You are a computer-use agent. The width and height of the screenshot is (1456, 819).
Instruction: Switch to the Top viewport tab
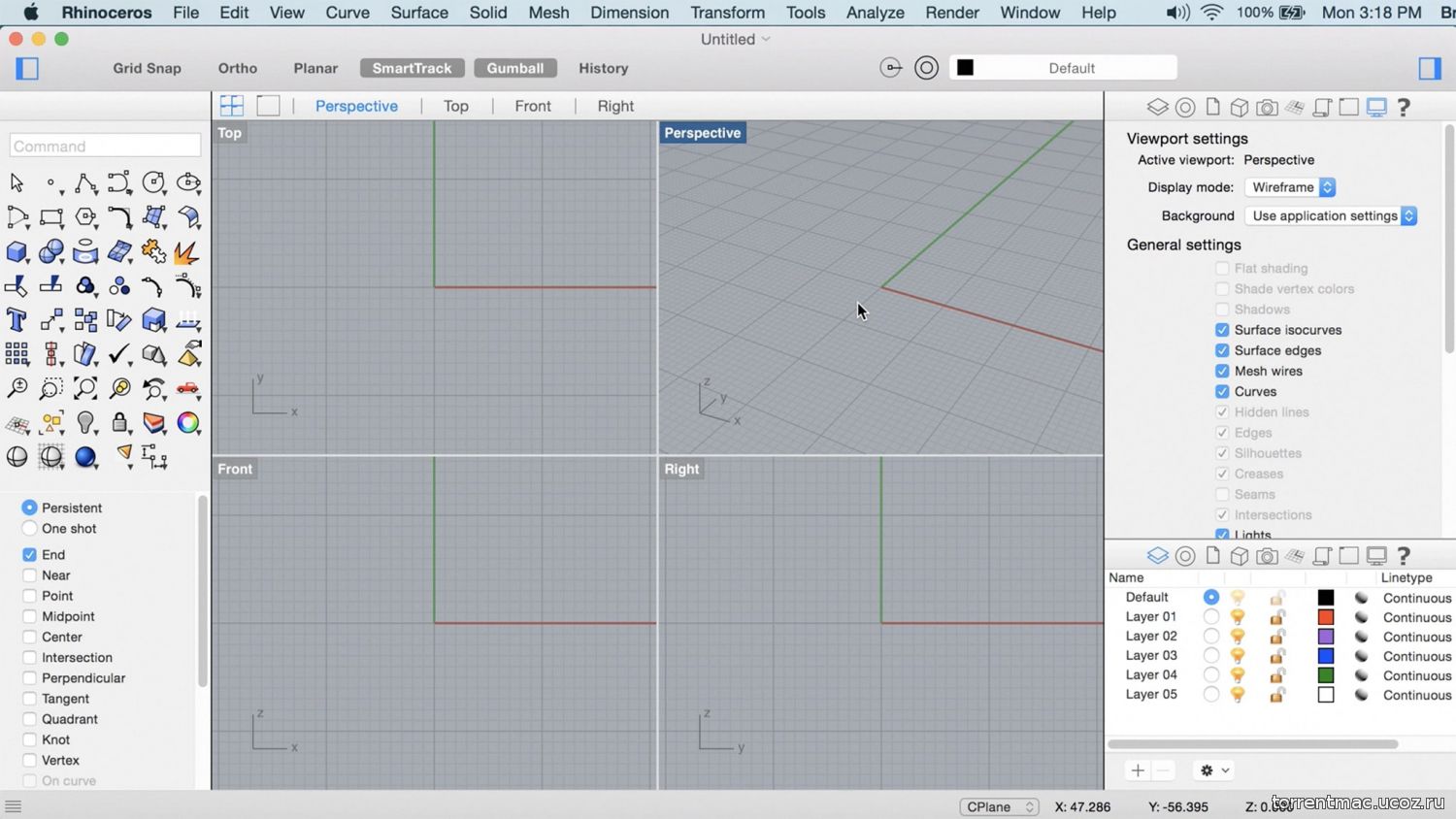point(456,106)
